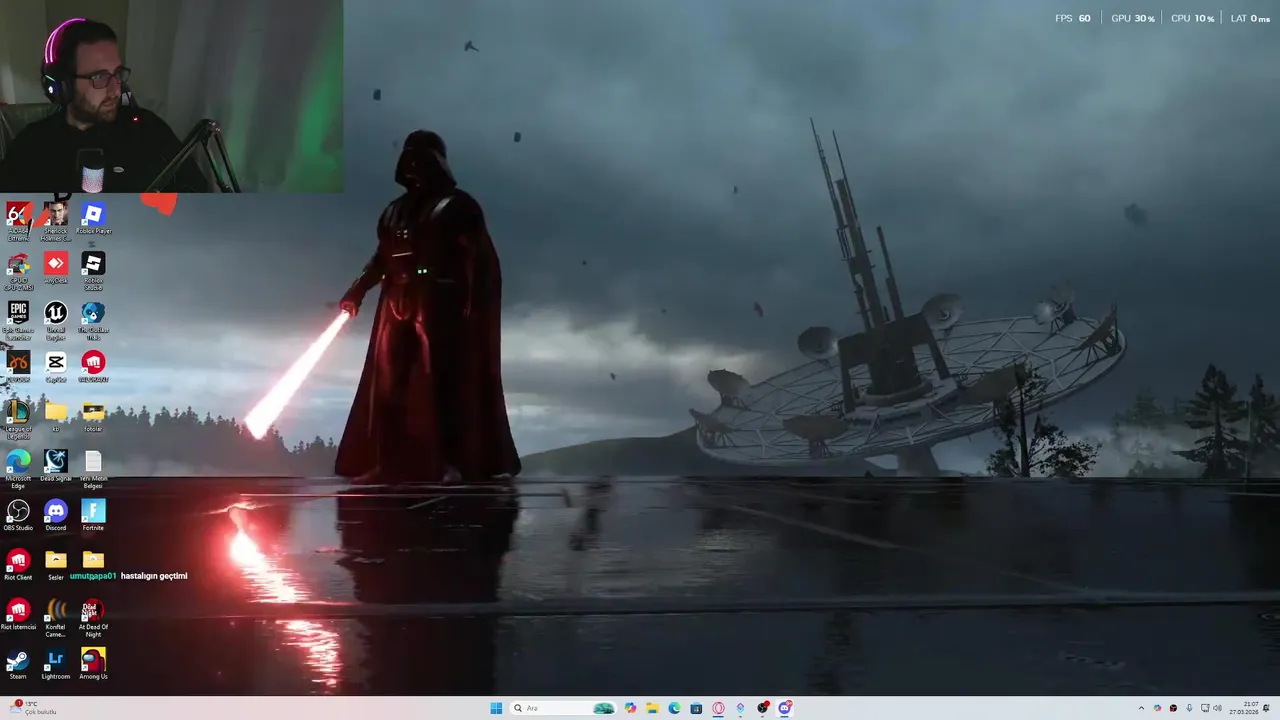1280x720 pixels.
Task: Open the AIDA64 Extreme desktop shortcut
Action: (x=18, y=221)
